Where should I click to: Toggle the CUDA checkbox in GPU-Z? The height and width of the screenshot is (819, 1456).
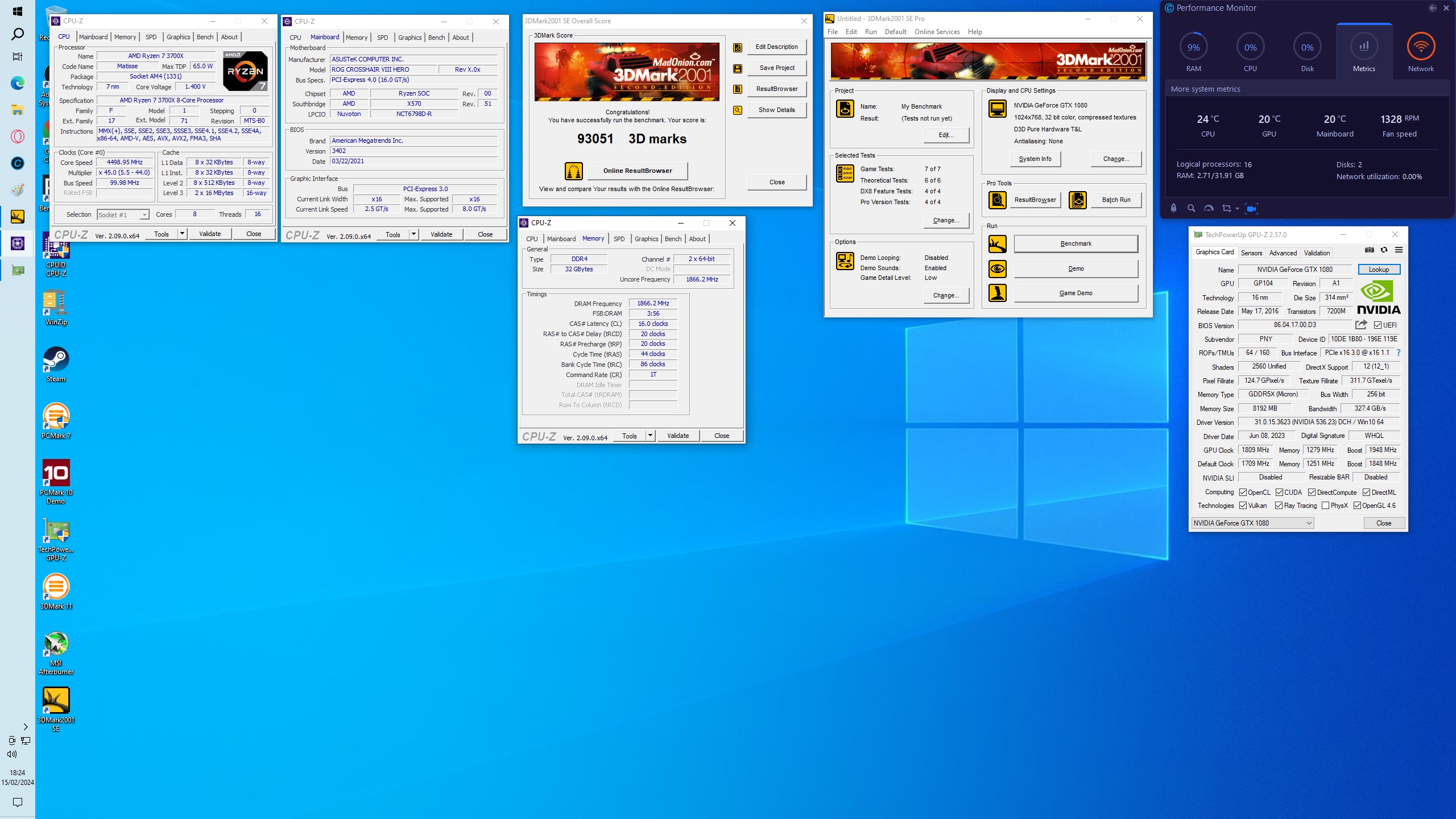[x=1280, y=493]
